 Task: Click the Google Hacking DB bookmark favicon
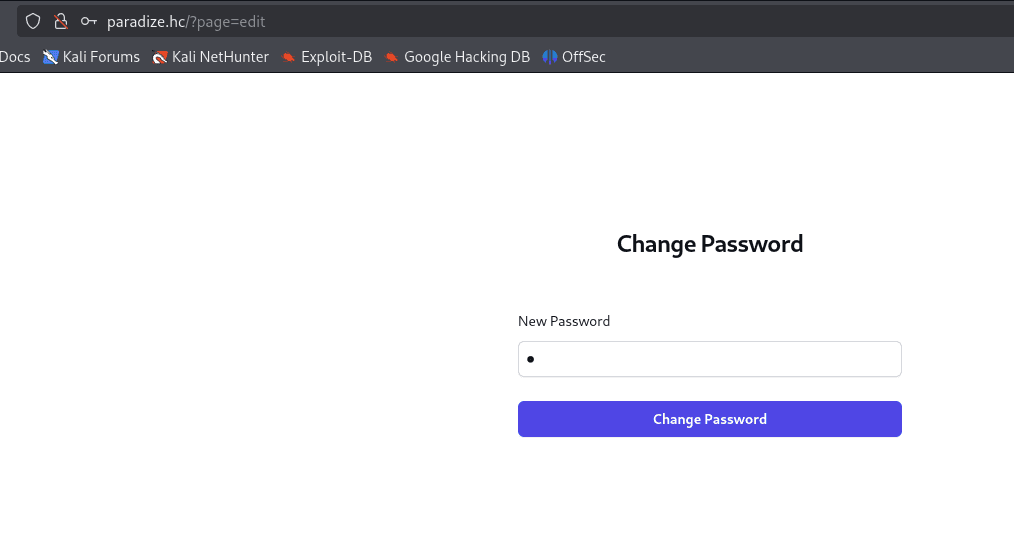coord(392,57)
